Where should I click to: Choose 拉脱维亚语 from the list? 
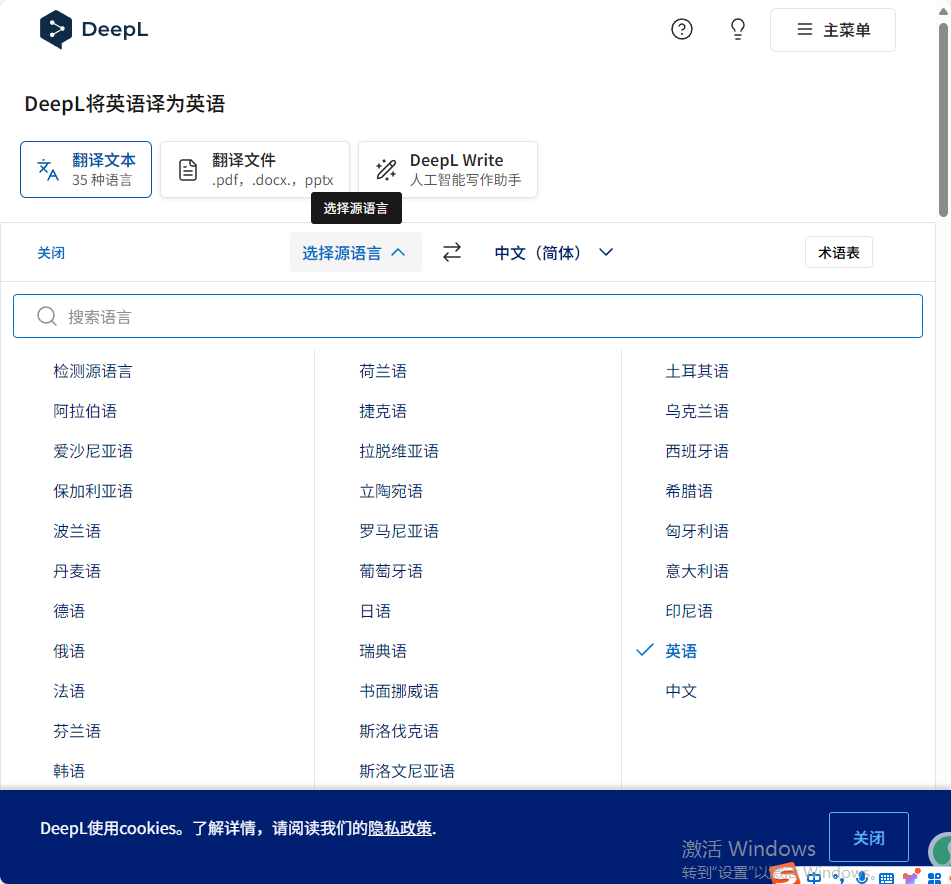coord(398,451)
